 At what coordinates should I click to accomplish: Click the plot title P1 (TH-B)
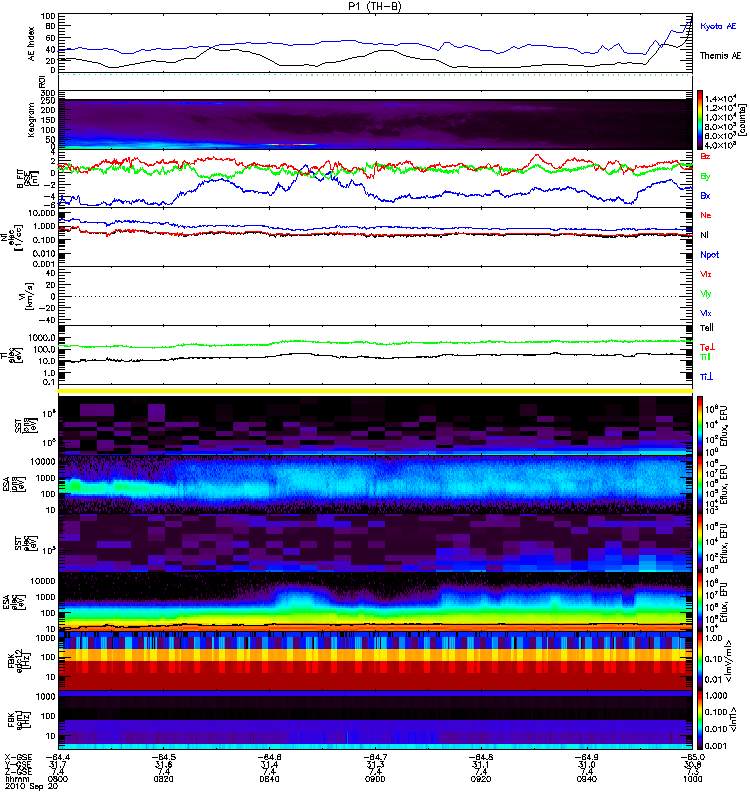click(x=375, y=6)
